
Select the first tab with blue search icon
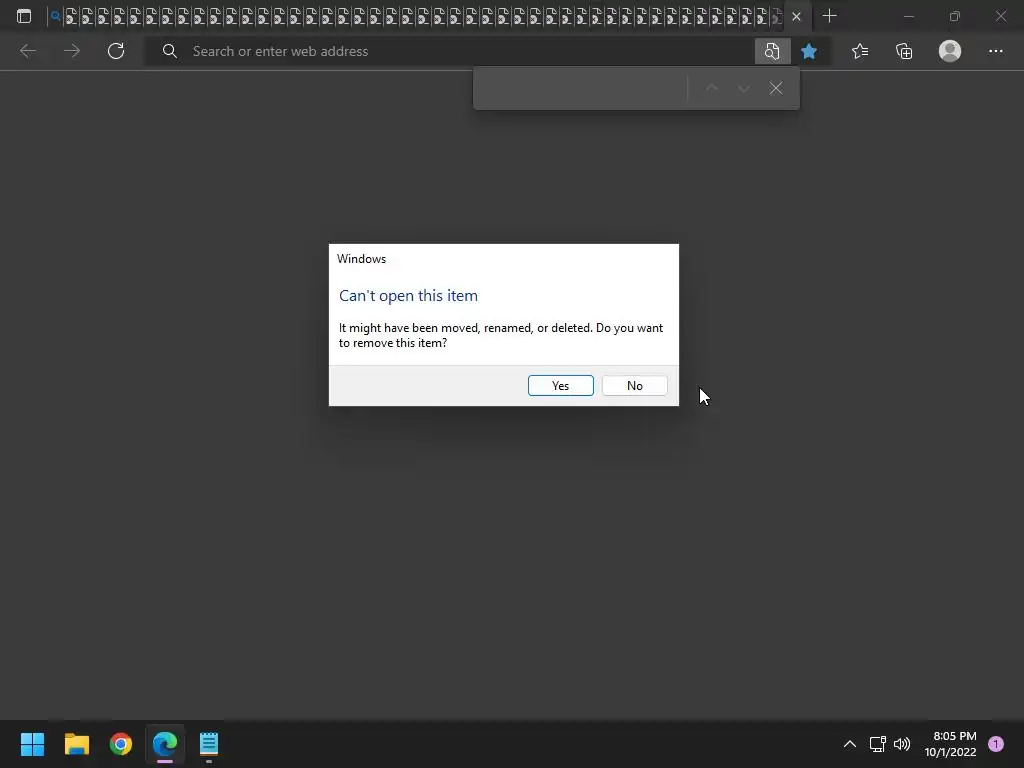(x=56, y=16)
